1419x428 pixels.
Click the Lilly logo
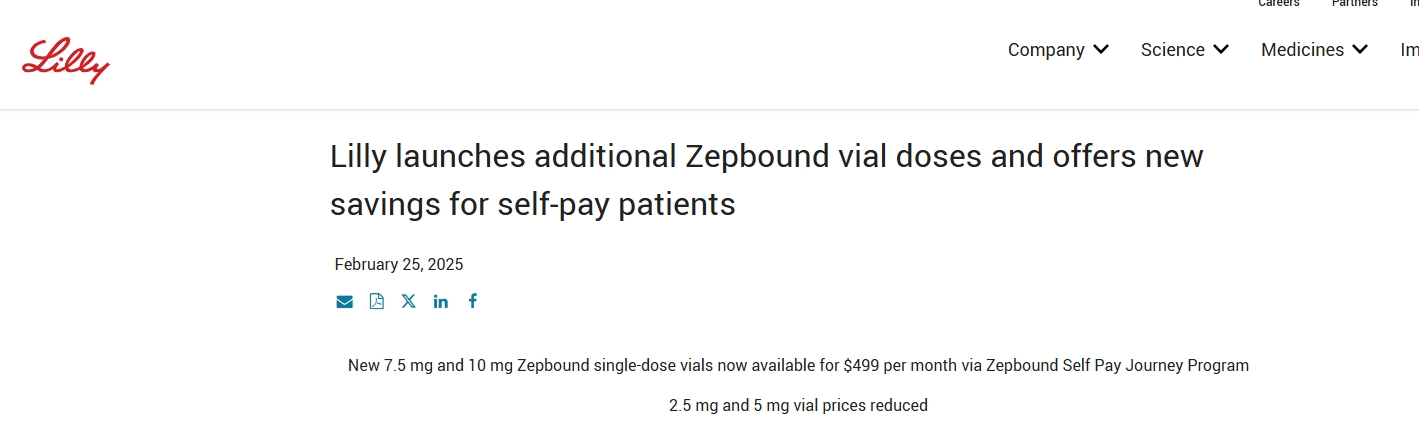pos(66,60)
